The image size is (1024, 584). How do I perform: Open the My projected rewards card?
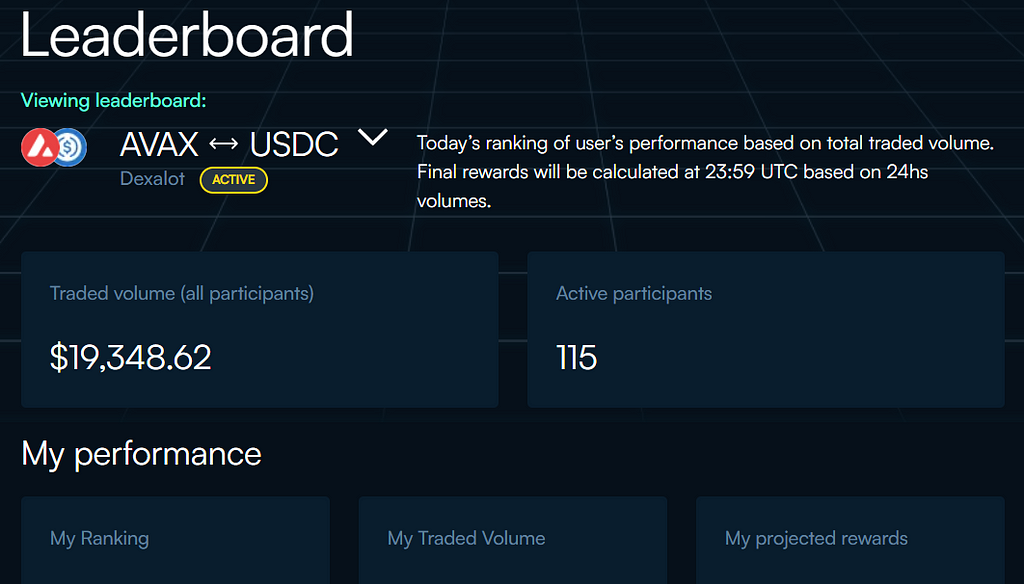pos(850,540)
